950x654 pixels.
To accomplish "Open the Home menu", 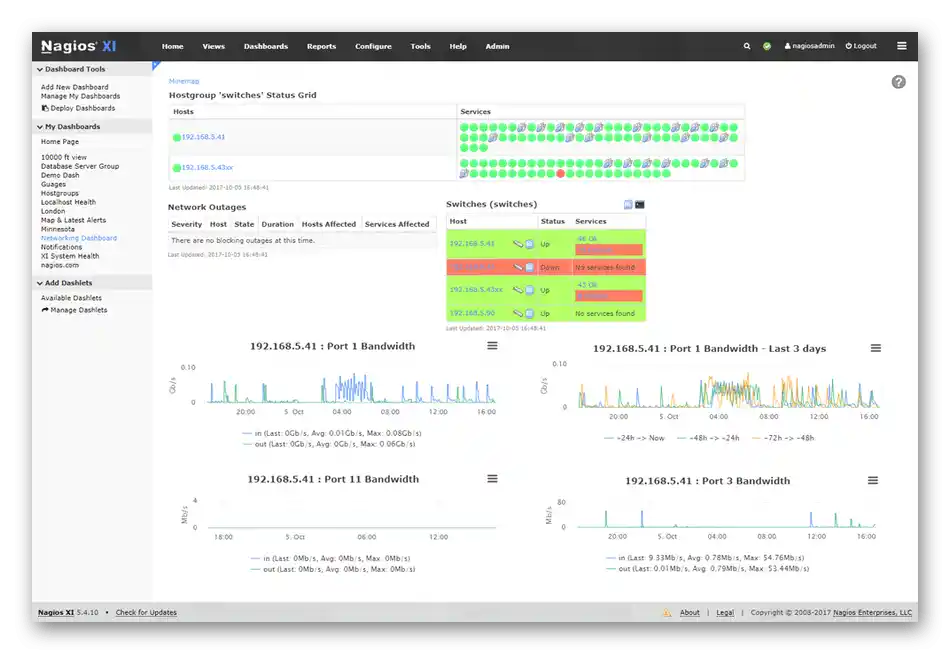I will (173, 46).
